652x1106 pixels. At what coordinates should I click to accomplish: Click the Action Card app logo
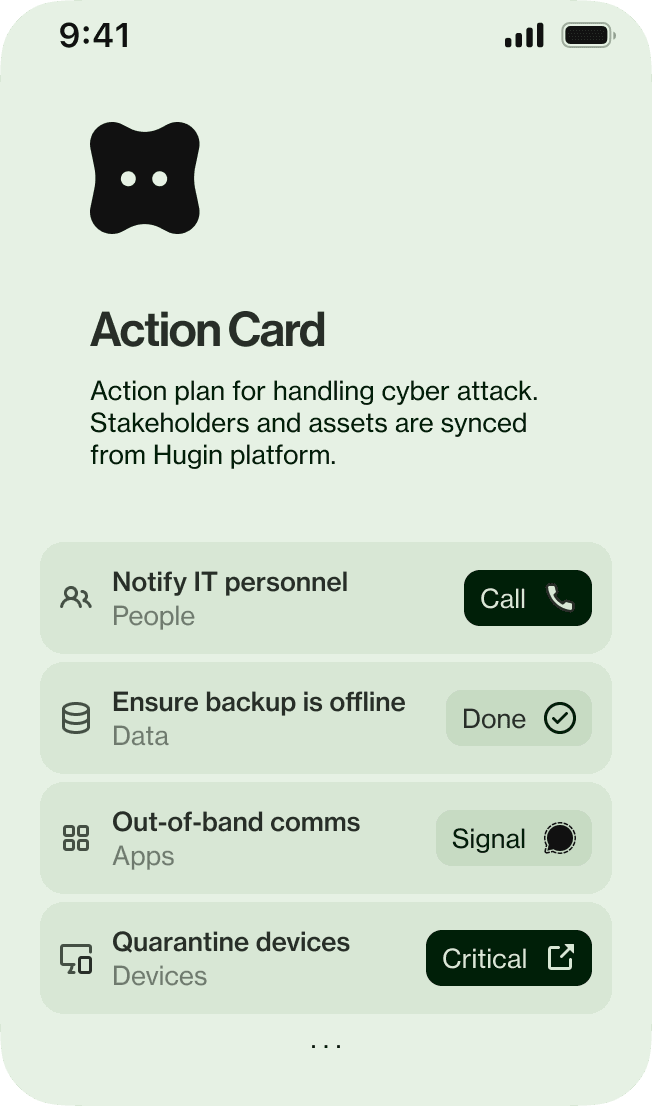click(145, 177)
